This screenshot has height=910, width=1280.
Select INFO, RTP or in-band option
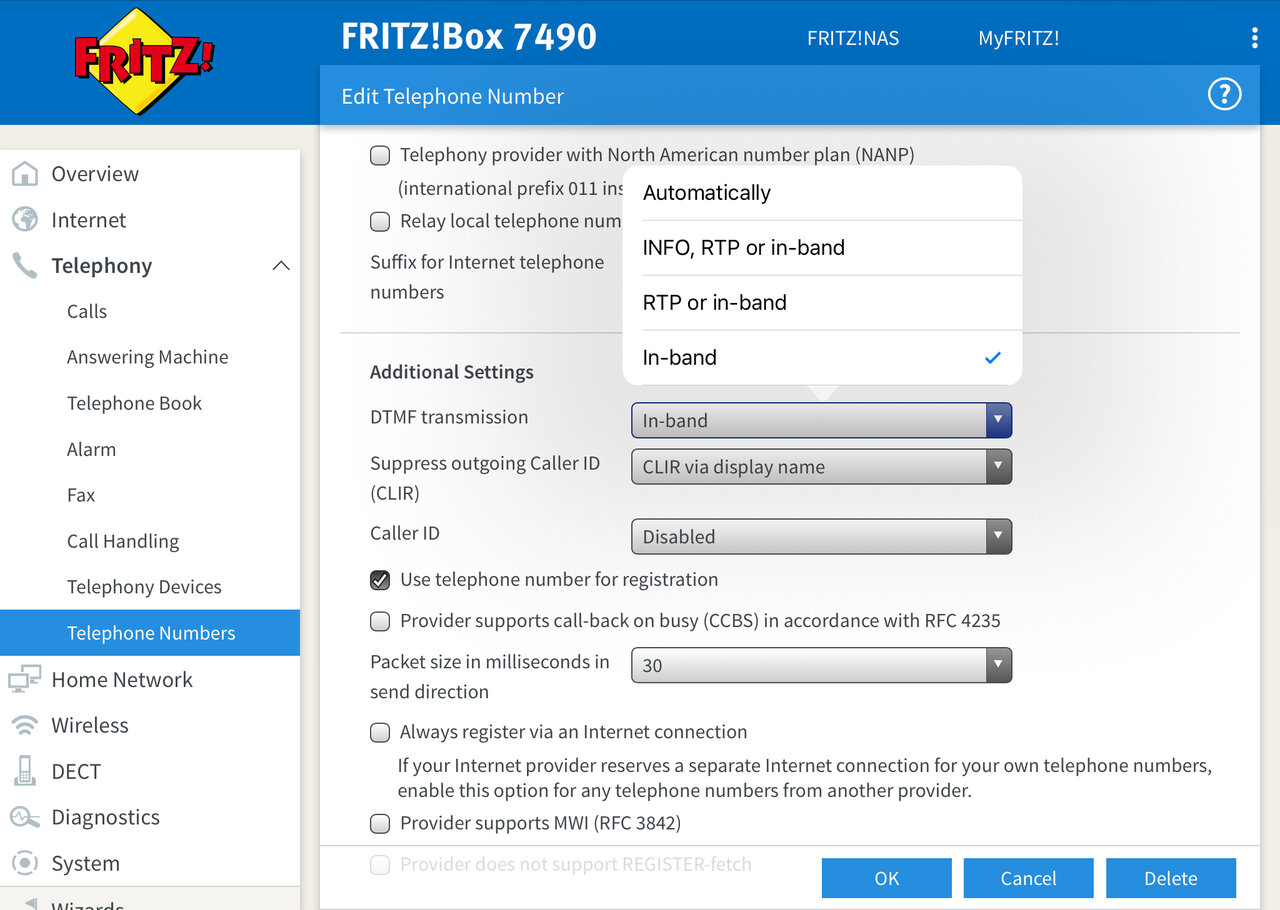click(x=822, y=248)
